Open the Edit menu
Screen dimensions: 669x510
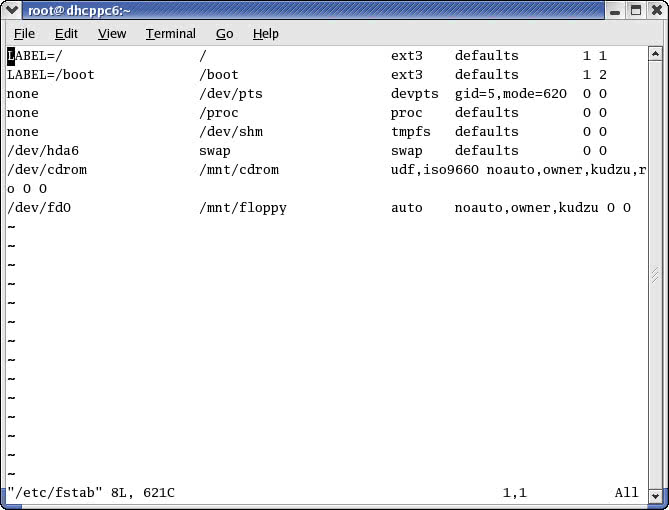(x=66, y=34)
